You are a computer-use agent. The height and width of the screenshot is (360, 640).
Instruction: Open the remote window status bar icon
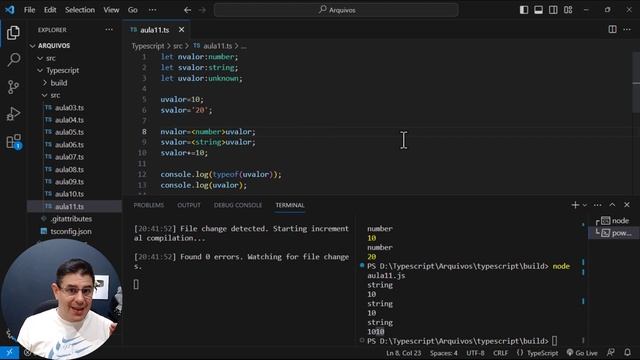[9, 353]
